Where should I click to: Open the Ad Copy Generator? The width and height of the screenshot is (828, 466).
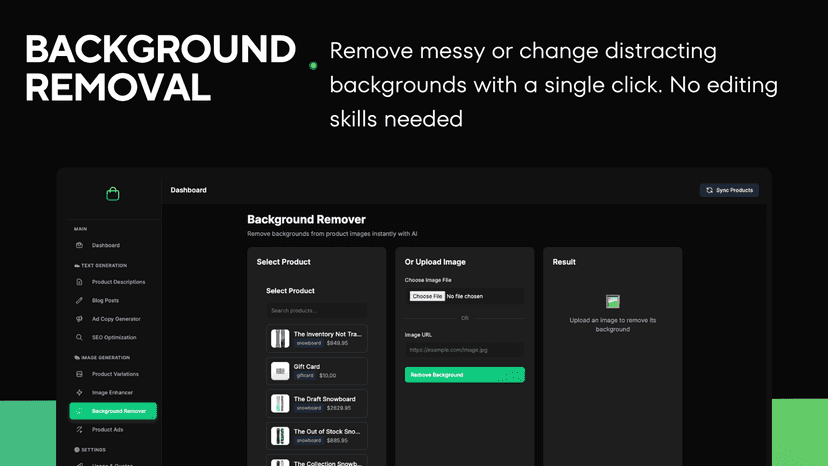116,319
